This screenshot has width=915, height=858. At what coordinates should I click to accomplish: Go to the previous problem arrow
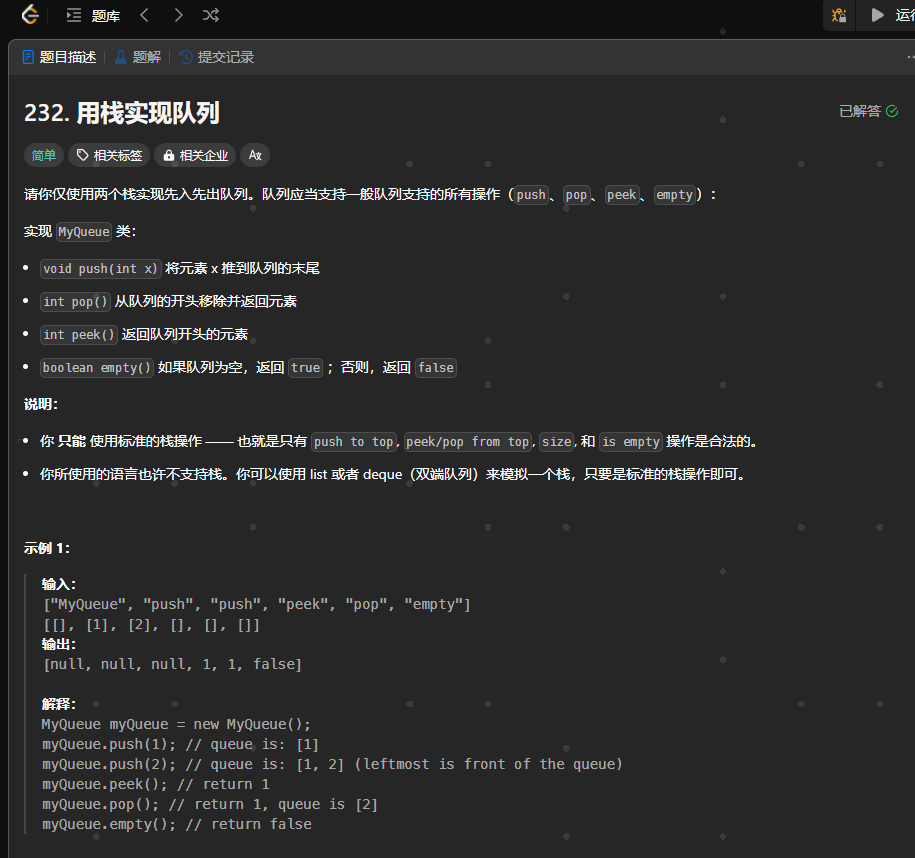[x=144, y=15]
